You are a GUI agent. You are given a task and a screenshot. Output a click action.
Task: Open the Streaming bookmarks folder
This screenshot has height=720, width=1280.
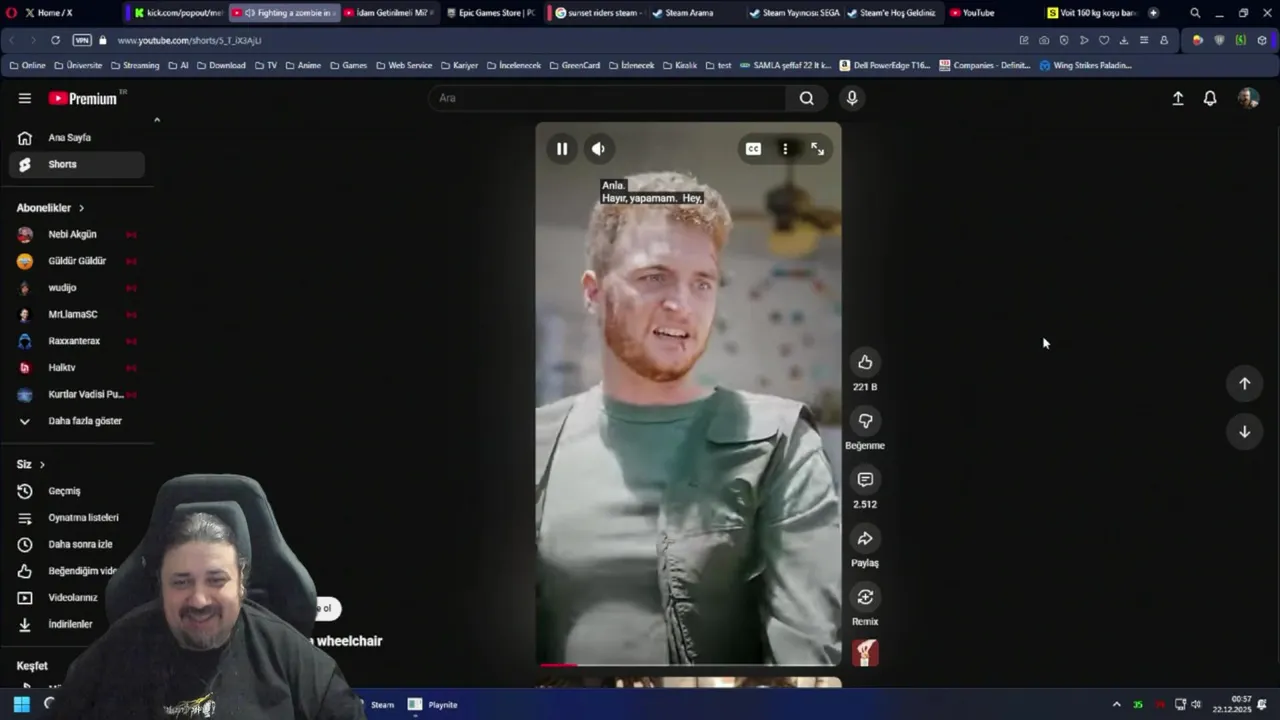tap(135, 65)
